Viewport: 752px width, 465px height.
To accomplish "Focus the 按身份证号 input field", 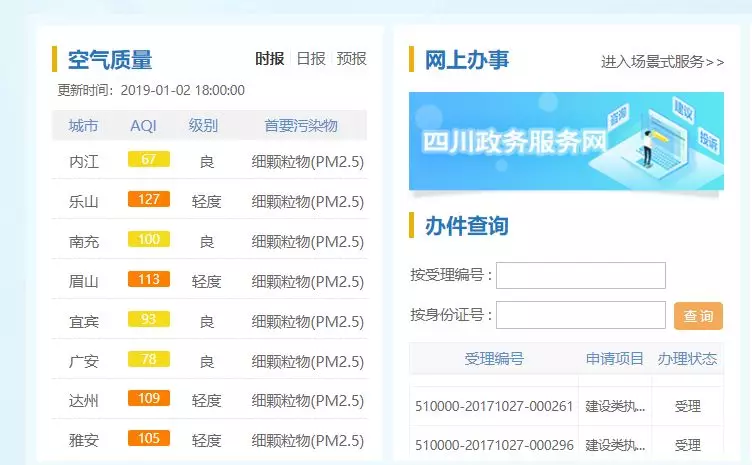I will point(581,315).
